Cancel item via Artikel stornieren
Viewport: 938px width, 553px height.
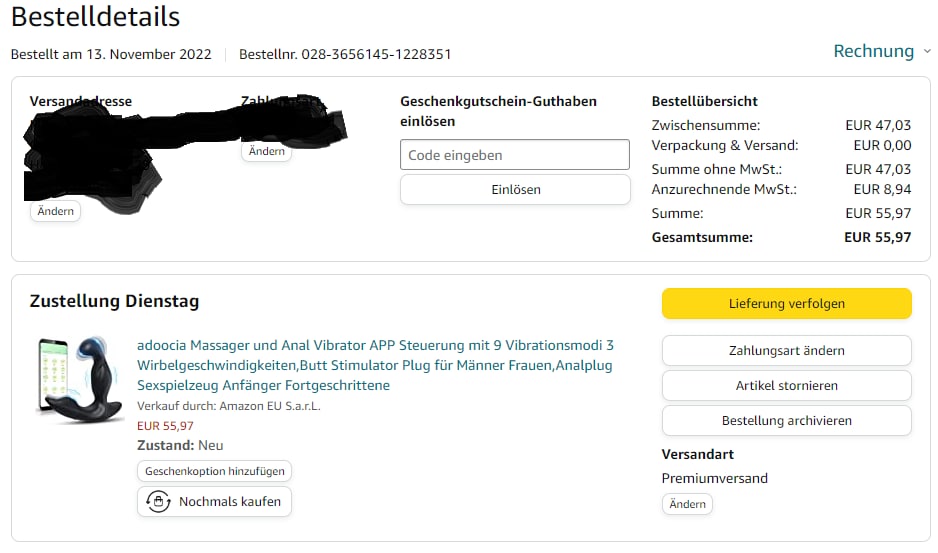(786, 385)
